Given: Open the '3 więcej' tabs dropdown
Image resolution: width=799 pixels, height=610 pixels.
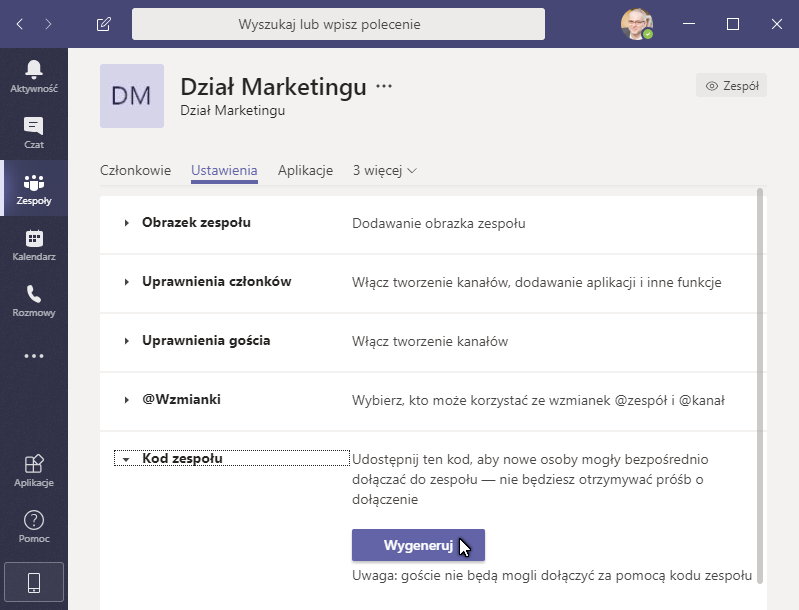Looking at the screenshot, I should pos(385,170).
